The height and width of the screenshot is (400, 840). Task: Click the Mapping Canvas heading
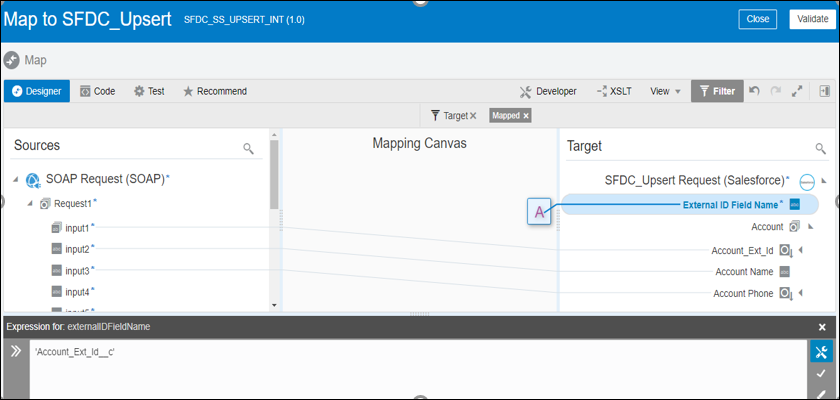pos(419,143)
